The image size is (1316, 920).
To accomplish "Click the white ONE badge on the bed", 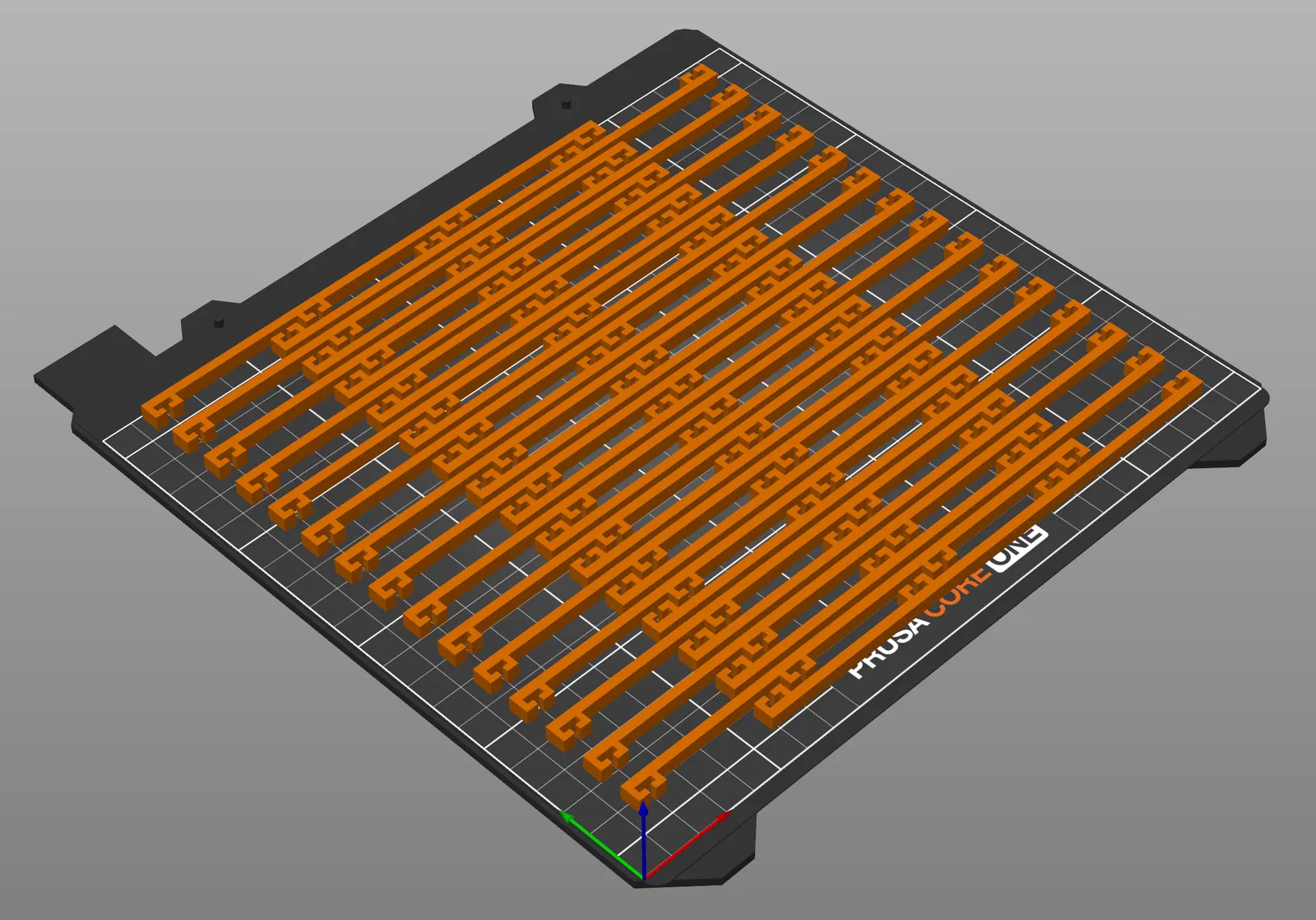I will [x=1018, y=549].
